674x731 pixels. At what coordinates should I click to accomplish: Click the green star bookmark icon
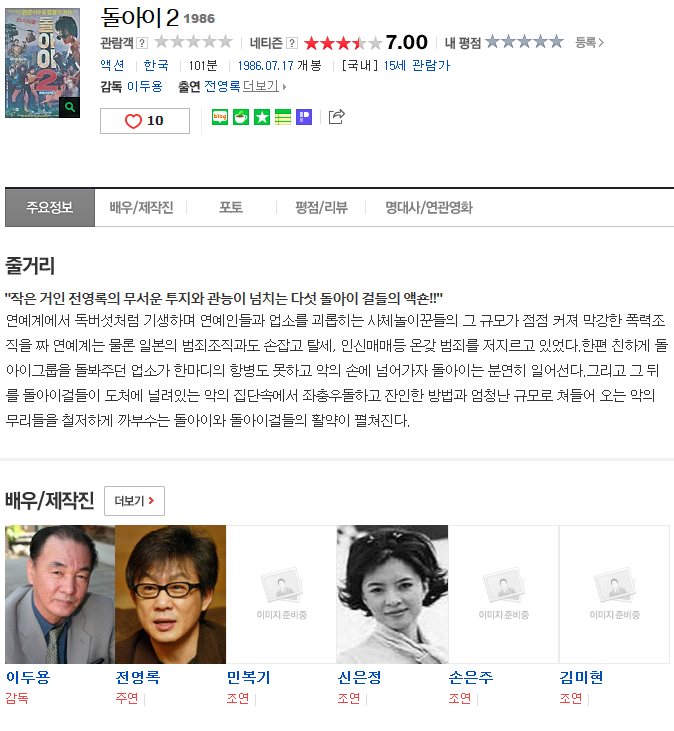click(262, 117)
